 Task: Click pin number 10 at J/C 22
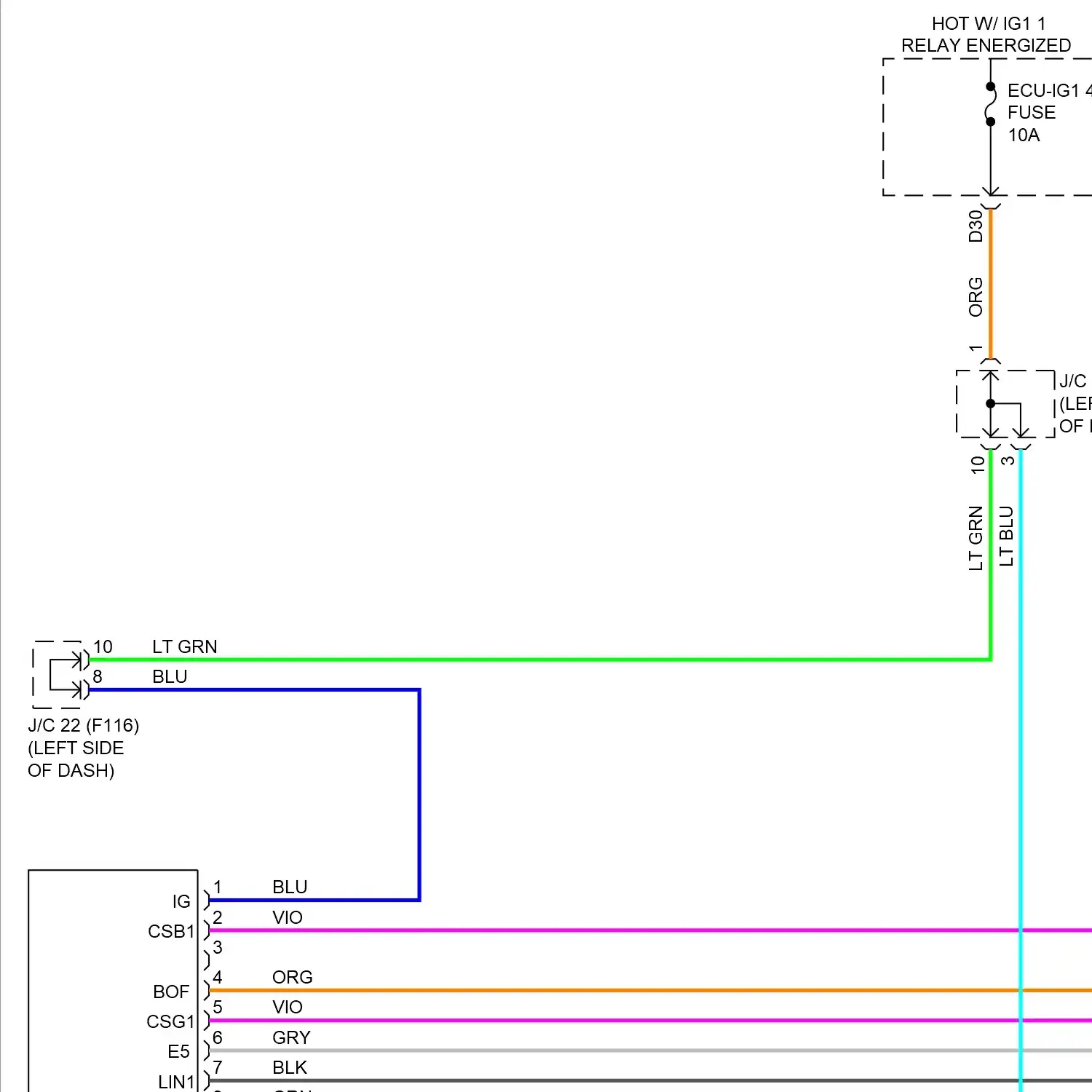click(x=103, y=646)
